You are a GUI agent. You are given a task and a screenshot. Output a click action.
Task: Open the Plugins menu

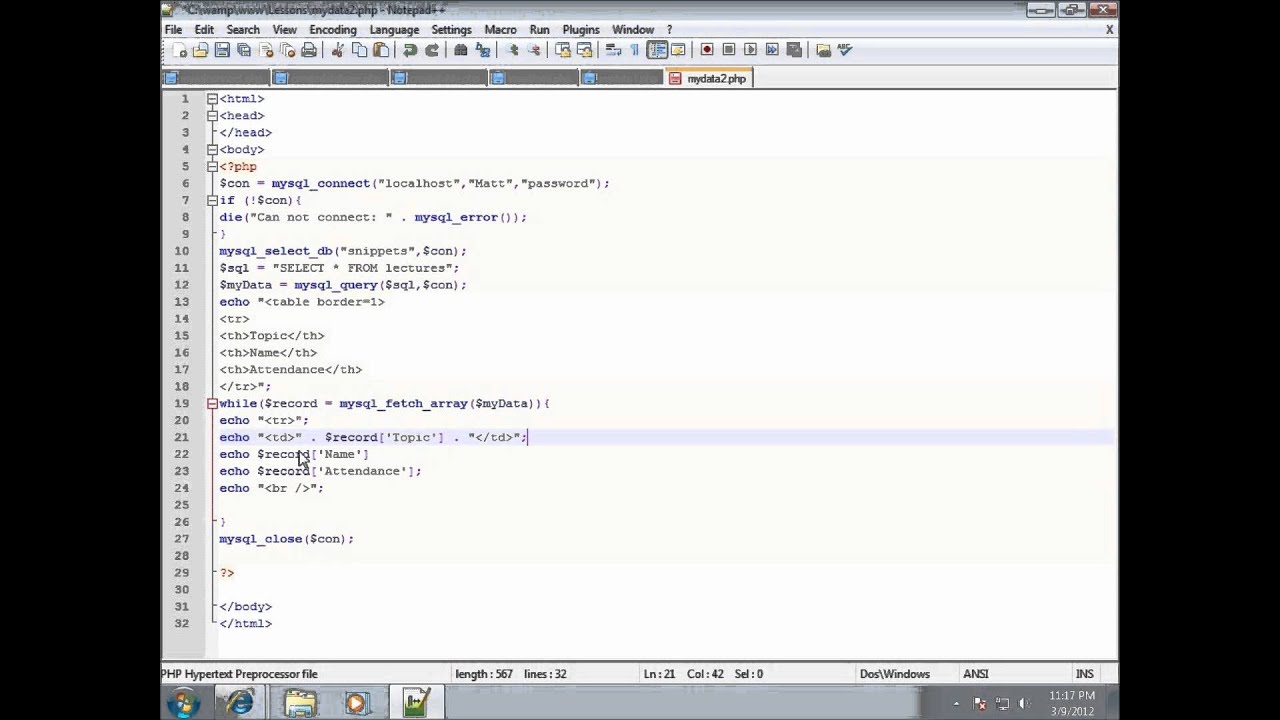[x=581, y=30]
